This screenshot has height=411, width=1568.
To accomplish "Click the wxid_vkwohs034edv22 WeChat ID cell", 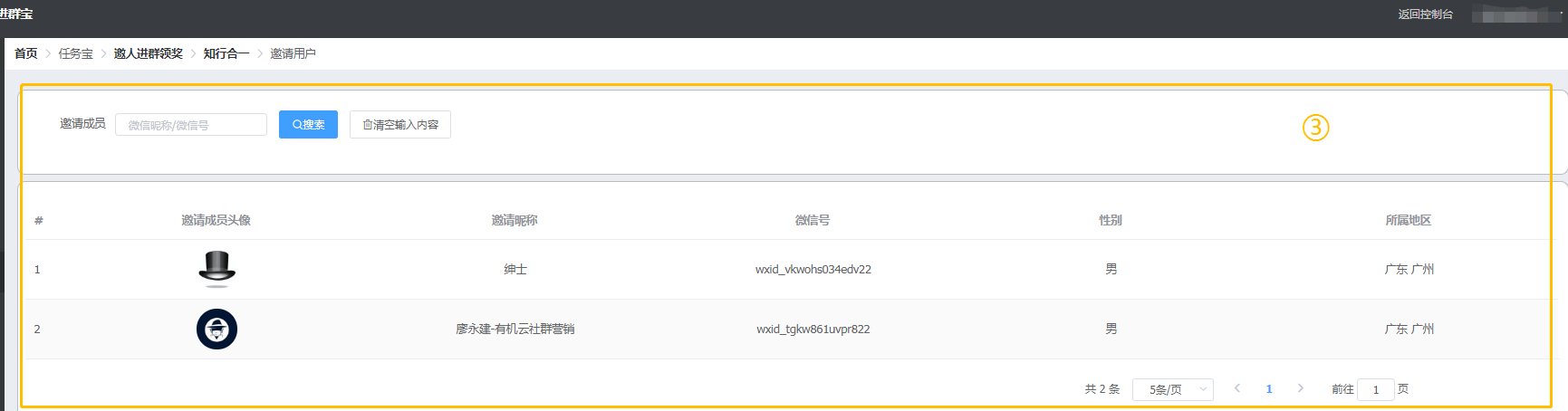I will [813, 270].
